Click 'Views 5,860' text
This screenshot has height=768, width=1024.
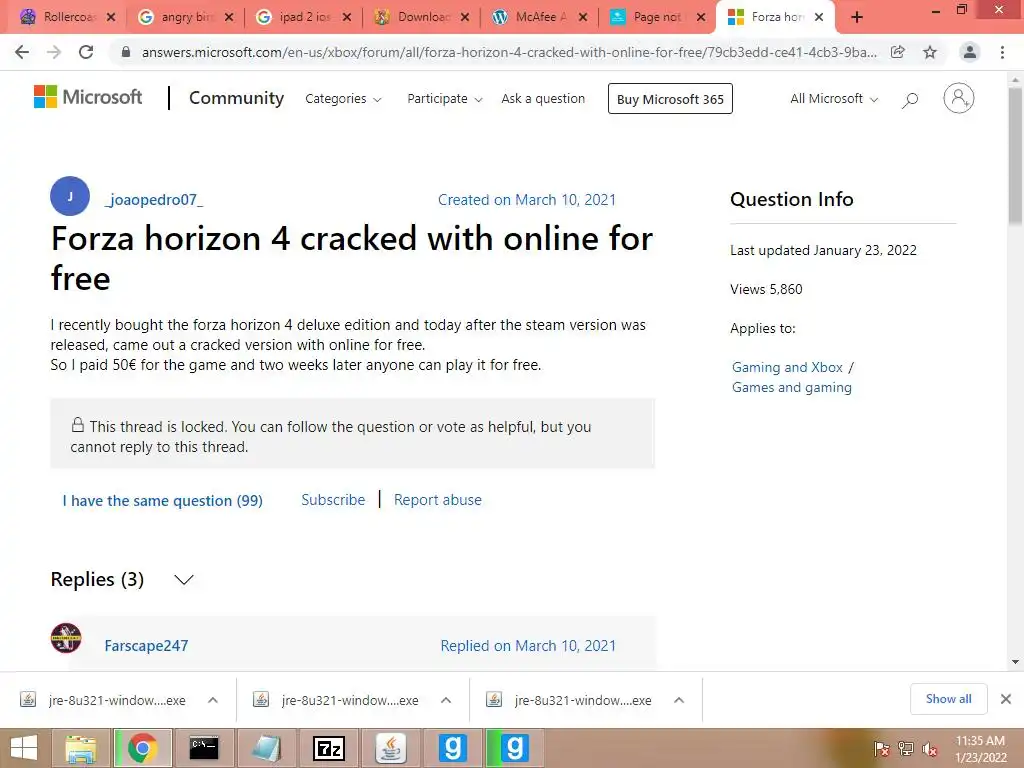(766, 289)
